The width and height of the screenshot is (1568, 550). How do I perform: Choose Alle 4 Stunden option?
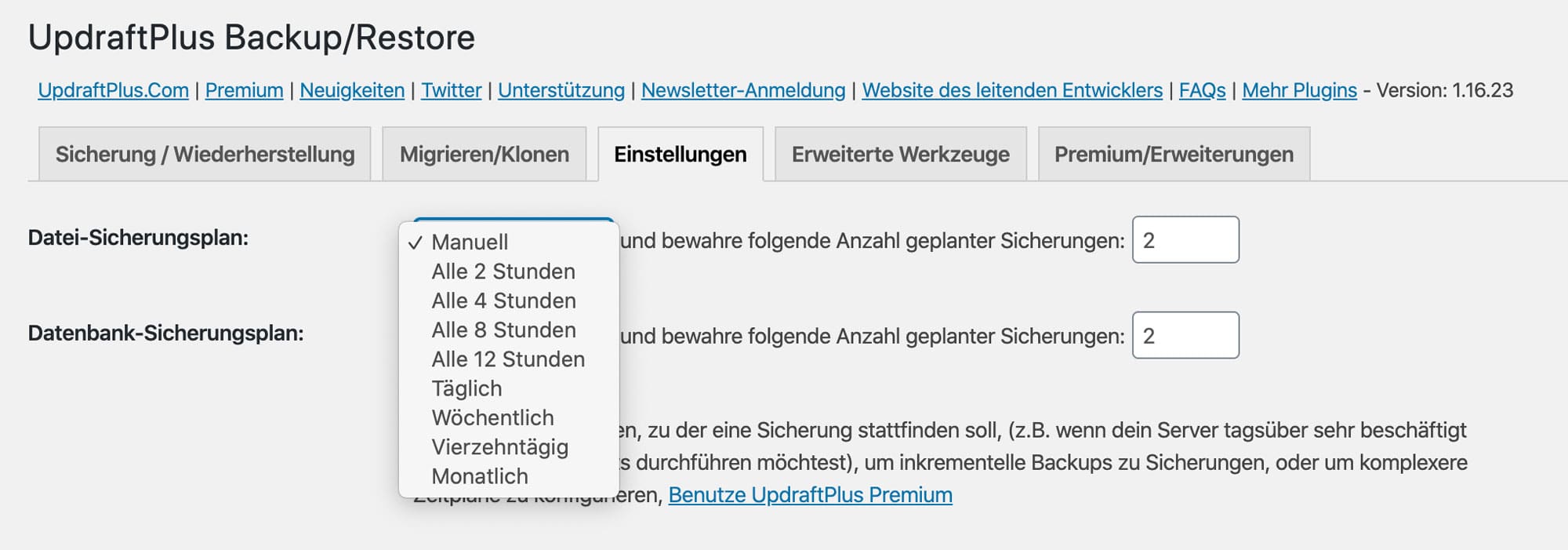pos(509,300)
